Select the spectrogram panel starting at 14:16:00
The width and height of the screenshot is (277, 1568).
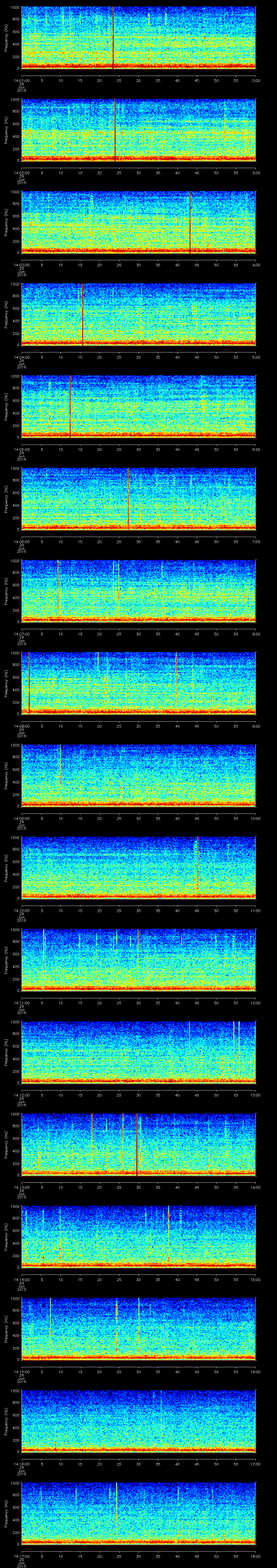139,1421
